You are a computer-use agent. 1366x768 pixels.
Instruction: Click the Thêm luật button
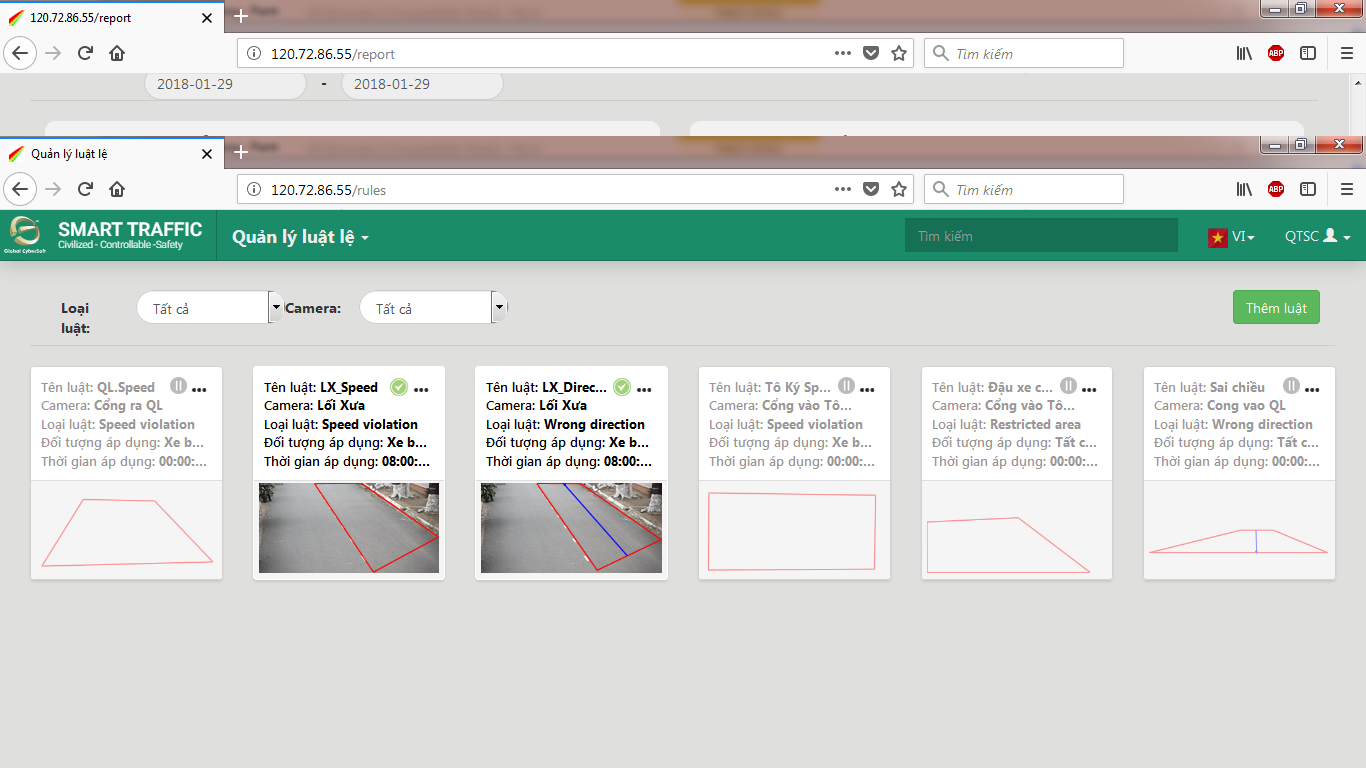tap(1276, 308)
